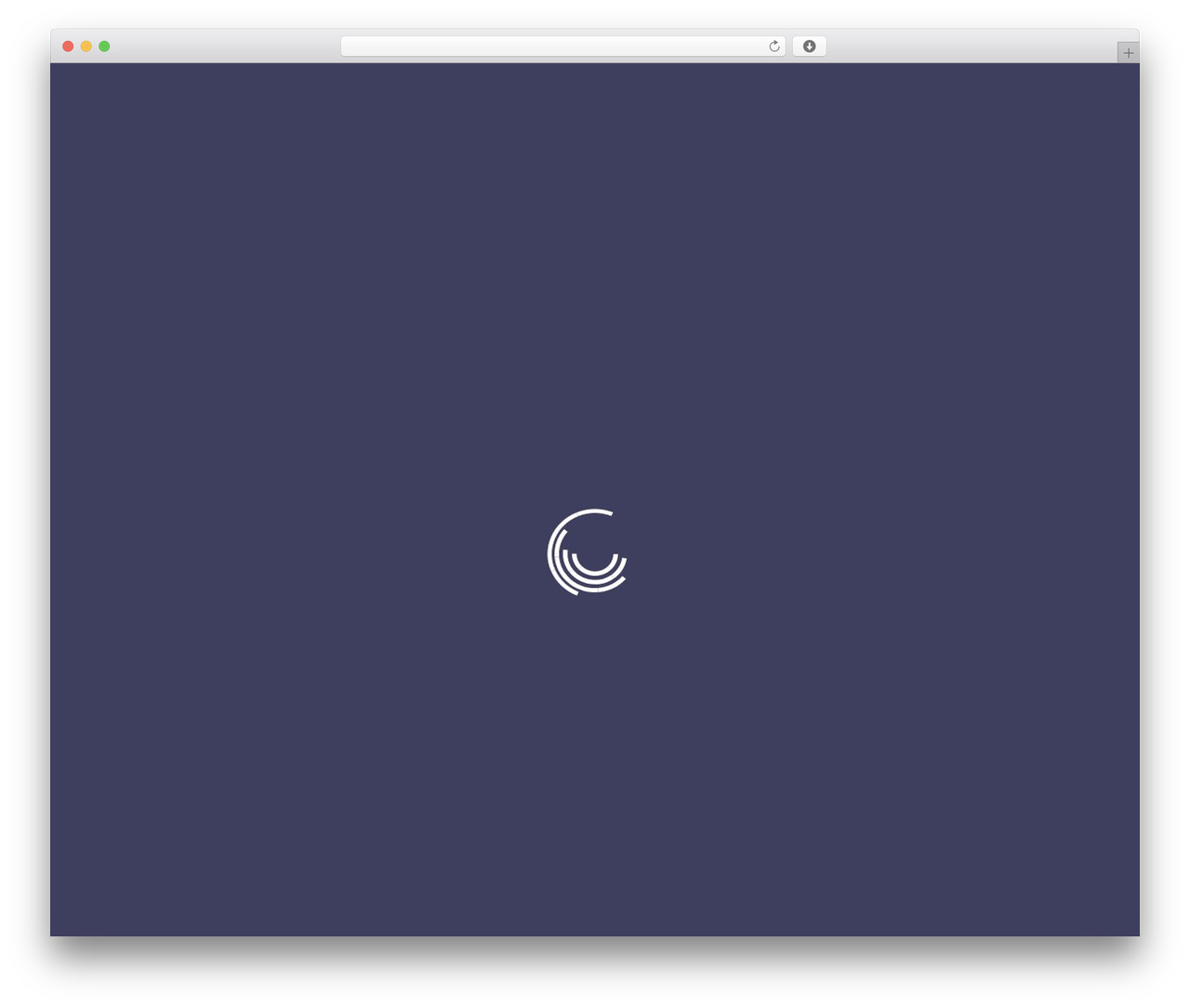Minimize the window with yellow button
The width and height of the screenshot is (1190, 1008).
[x=86, y=46]
